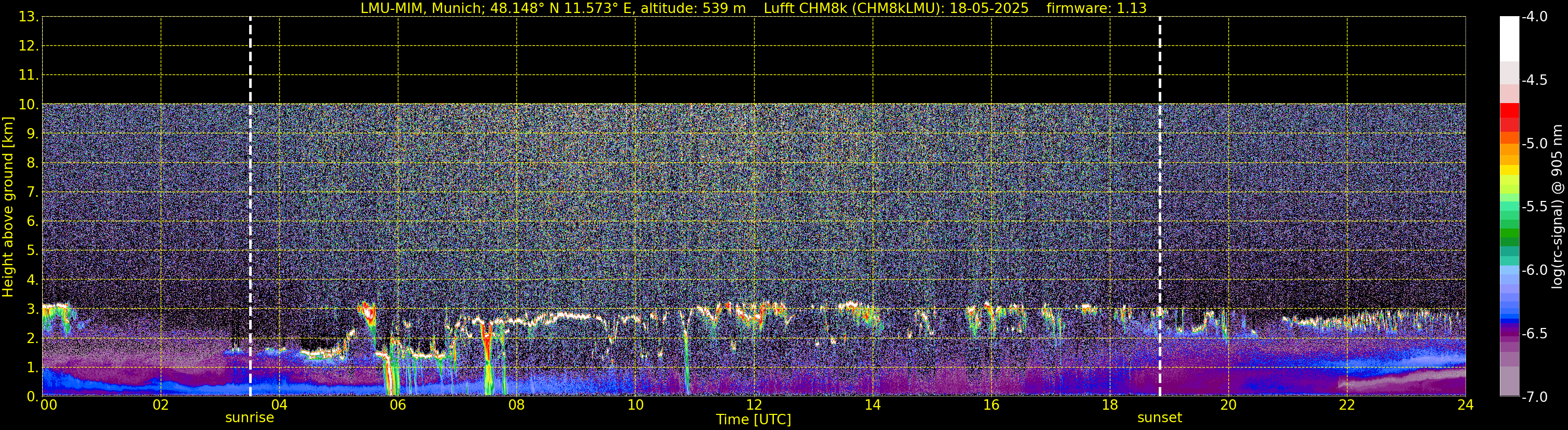Select the white dashed sunrise marker line
Viewport: 1568px width, 430px height.
[250, 207]
